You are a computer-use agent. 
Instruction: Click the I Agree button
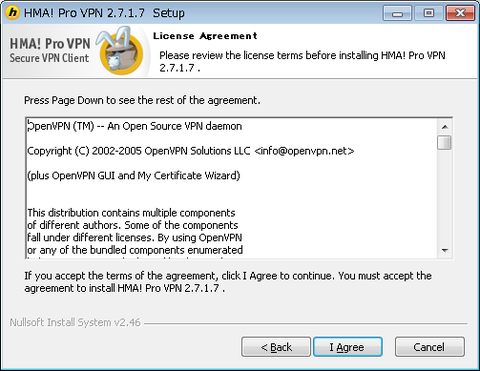click(x=348, y=347)
